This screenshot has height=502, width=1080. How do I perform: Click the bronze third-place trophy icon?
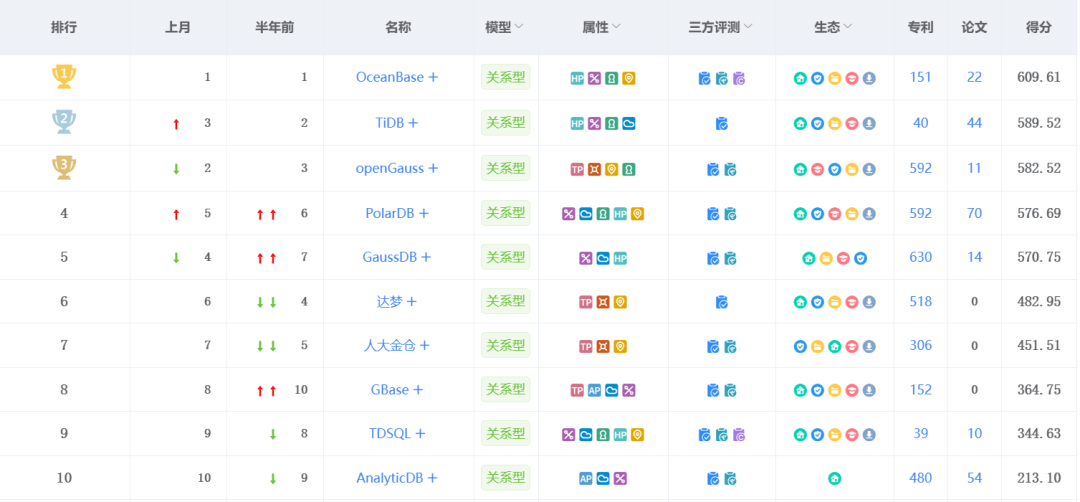[64, 167]
